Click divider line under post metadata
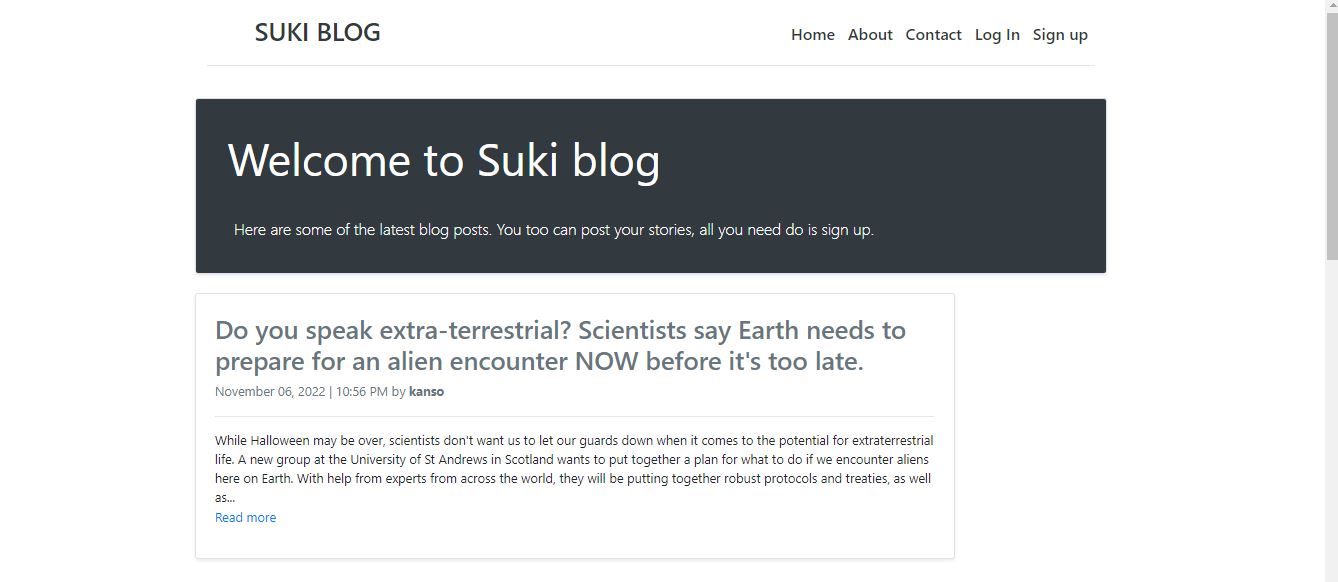This screenshot has height=582, width=1338. tap(574, 416)
